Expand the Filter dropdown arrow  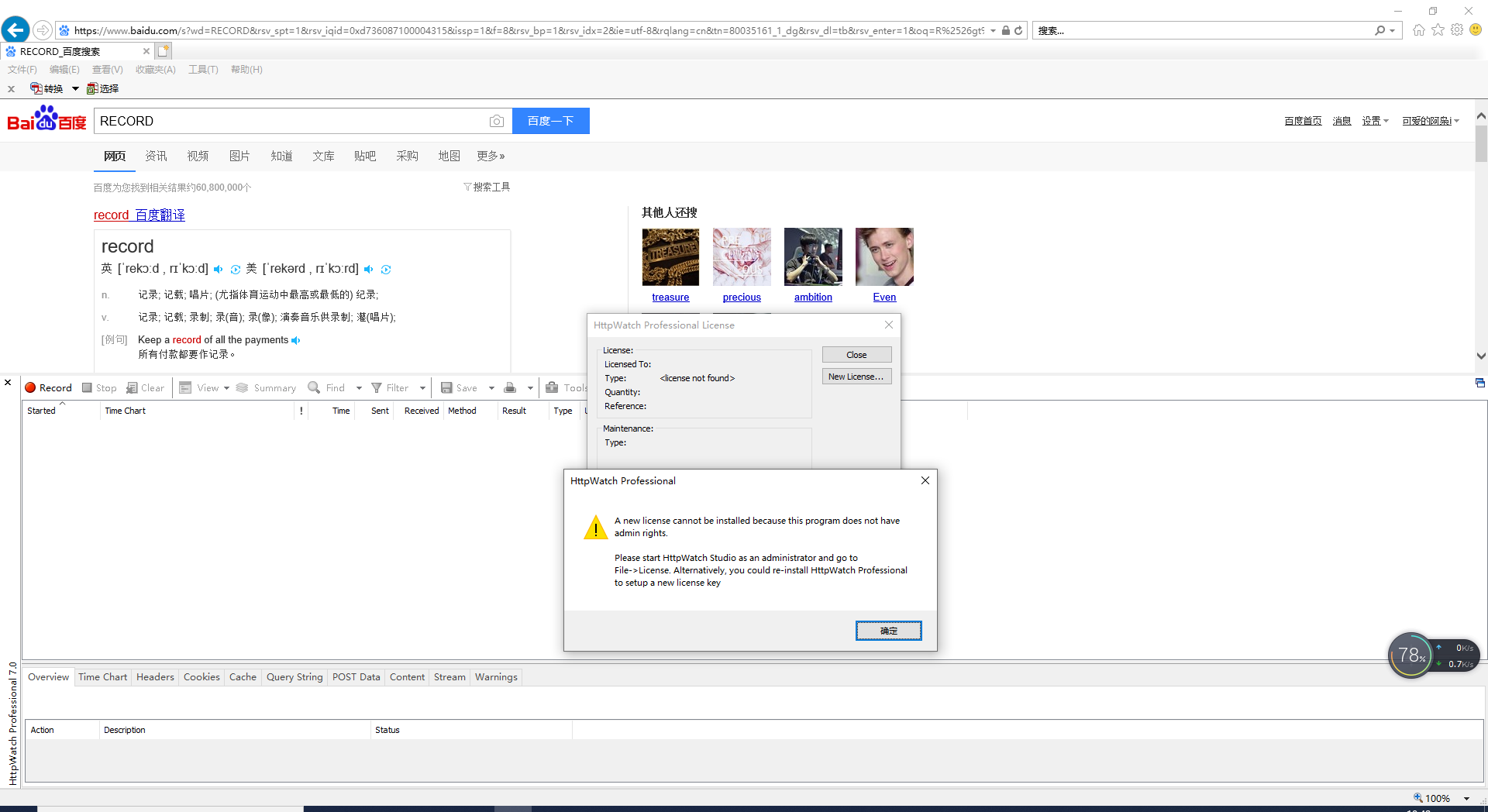tap(422, 388)
